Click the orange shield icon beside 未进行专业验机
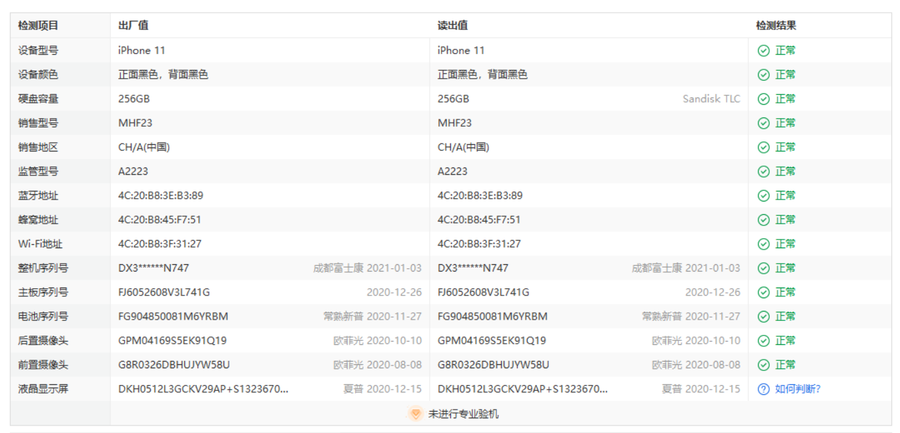Viewport: 900px width, 433px height. click(x=416, y=413)
